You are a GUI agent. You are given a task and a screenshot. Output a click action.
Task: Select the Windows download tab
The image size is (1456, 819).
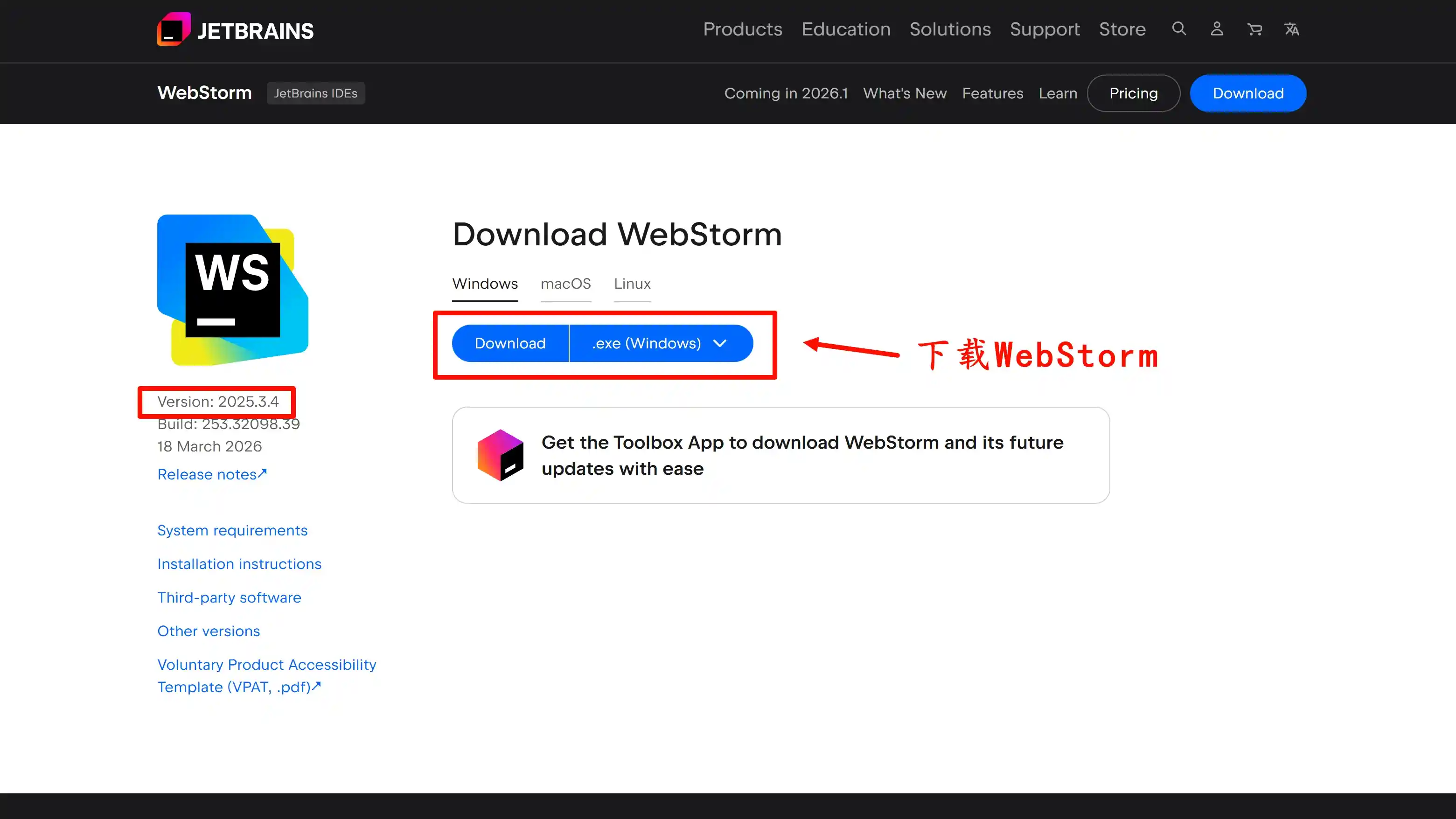pyautogui.click(x=485, y=285)
